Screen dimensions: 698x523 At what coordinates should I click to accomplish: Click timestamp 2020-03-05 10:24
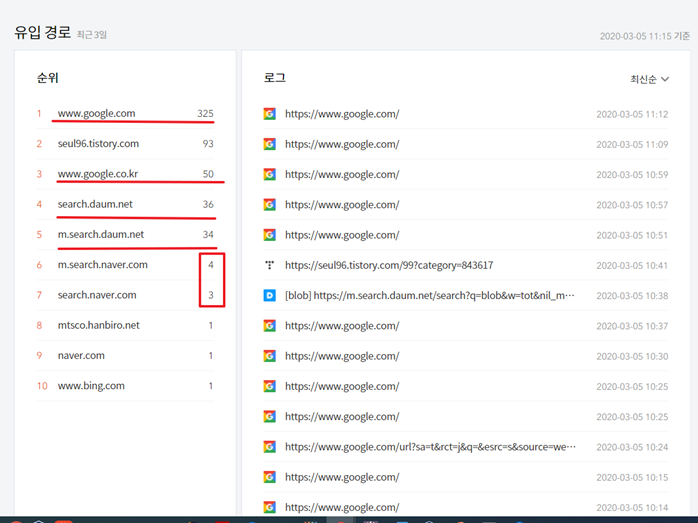(x=632, y=447)
